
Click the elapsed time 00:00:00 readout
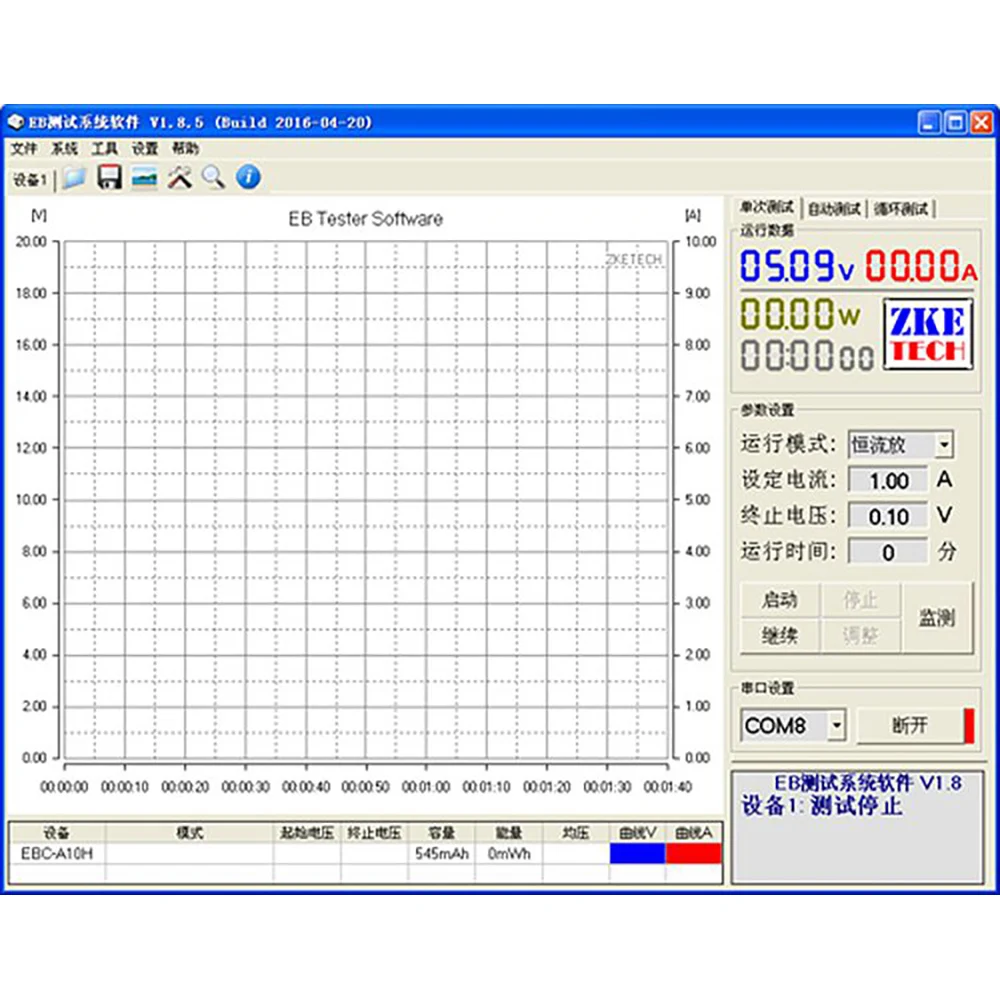[x=806, y=355]
